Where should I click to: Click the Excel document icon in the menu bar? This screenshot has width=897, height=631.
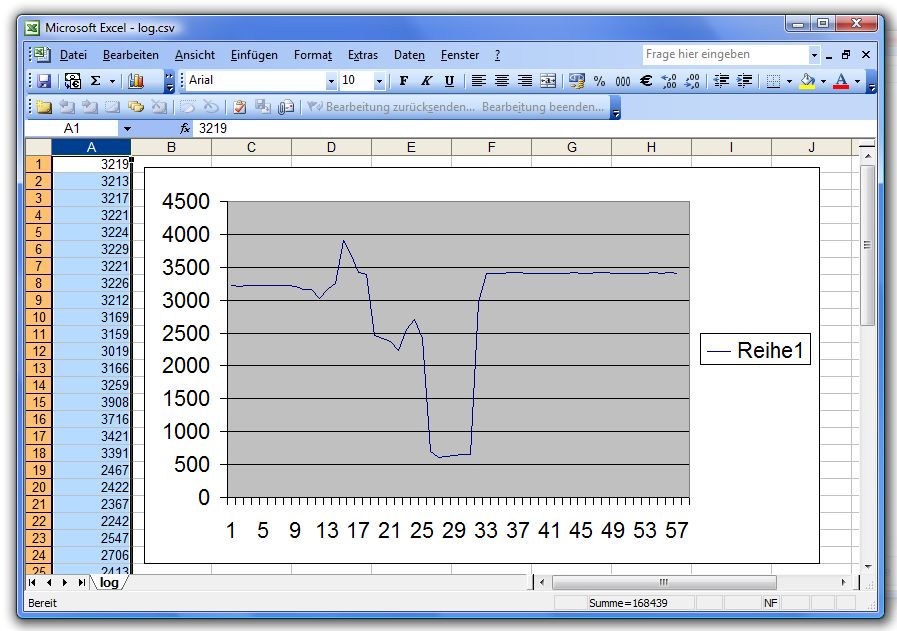[x=41, y=55]
